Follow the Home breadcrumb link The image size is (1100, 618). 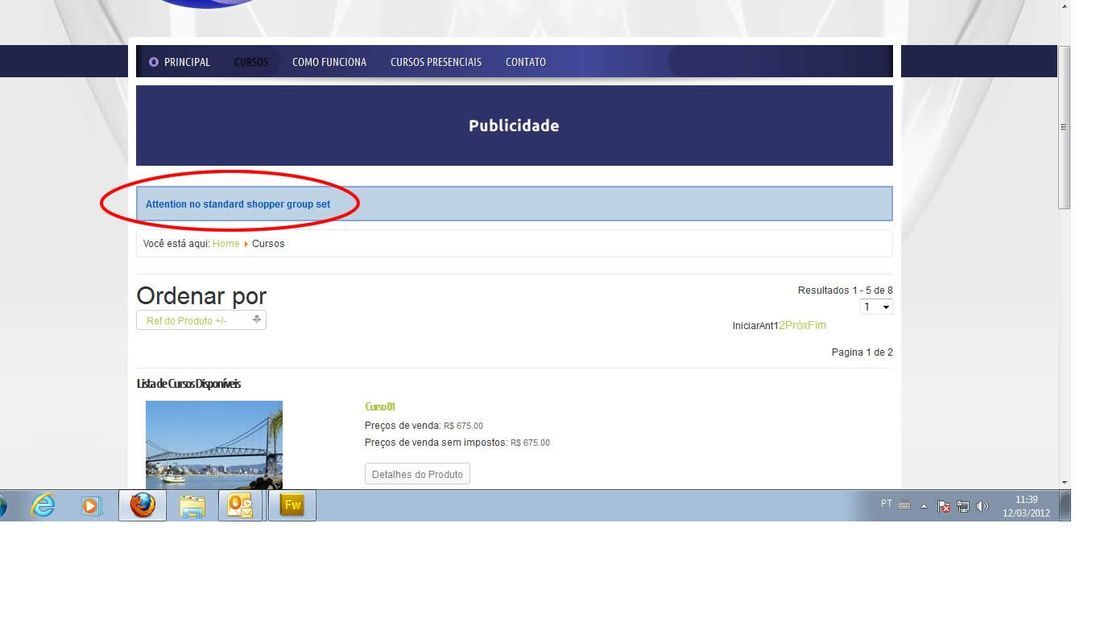pyautogui.click(x=226, y=243)
